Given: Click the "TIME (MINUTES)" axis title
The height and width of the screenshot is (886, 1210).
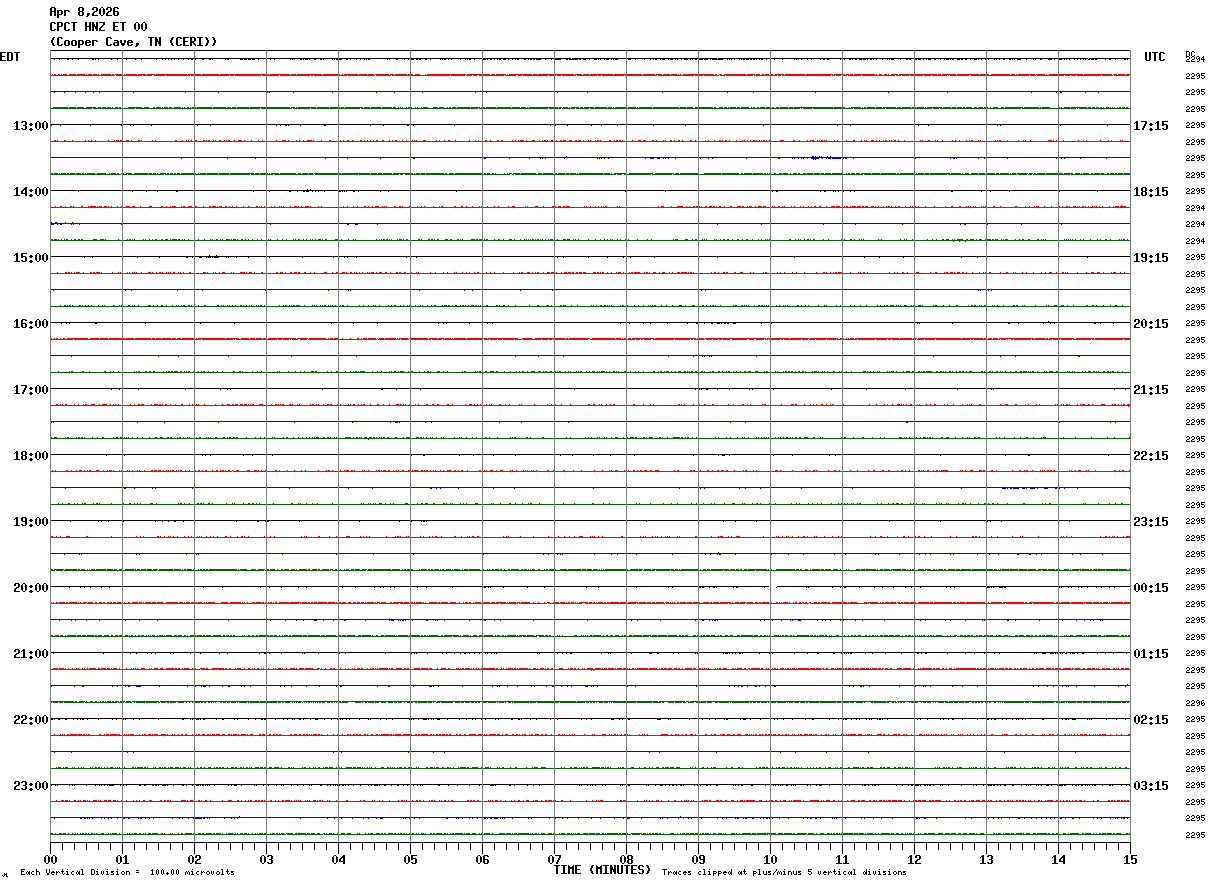Looking at the screenshot, I should point(602,870).
